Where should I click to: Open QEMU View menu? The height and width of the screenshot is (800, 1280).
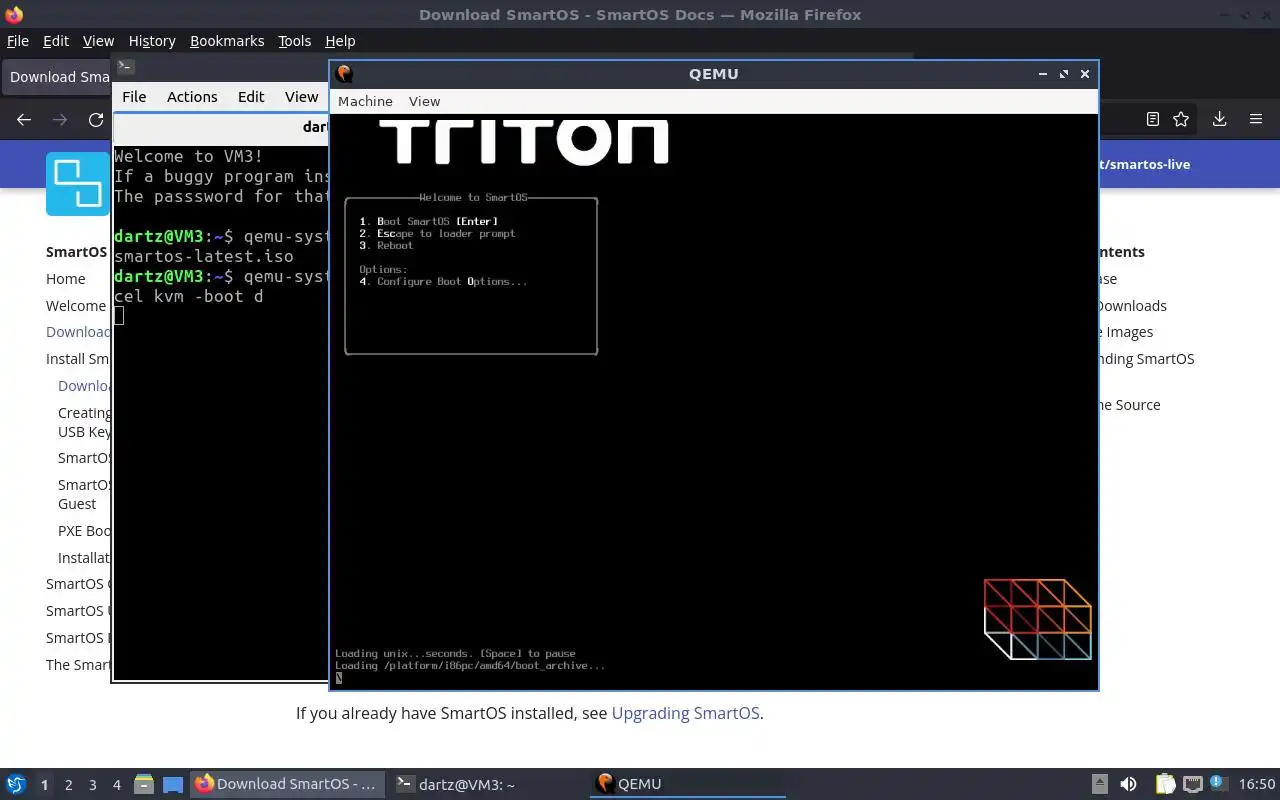click(x=424, y=101)
